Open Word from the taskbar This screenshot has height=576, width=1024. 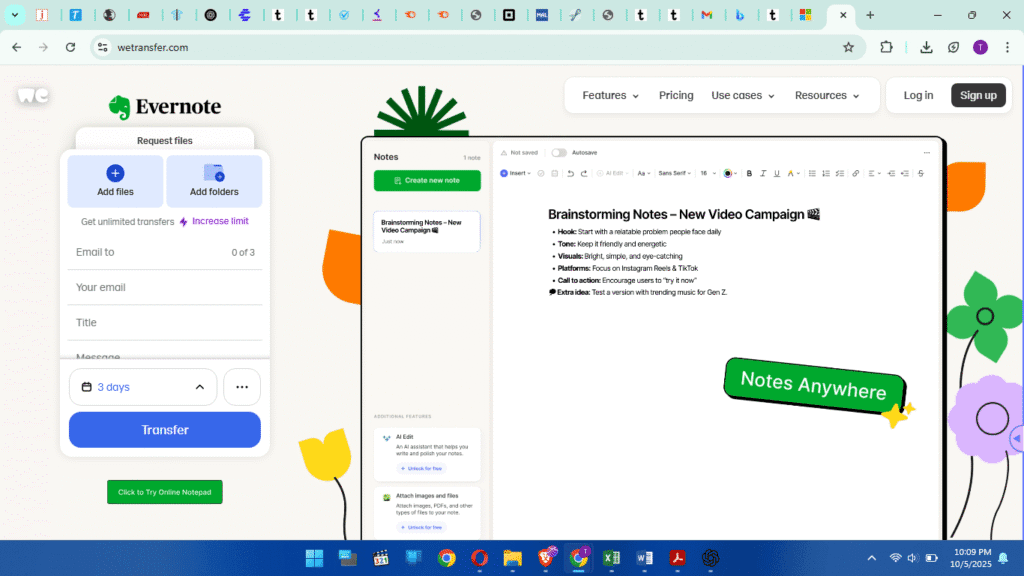tap(645, 558)
